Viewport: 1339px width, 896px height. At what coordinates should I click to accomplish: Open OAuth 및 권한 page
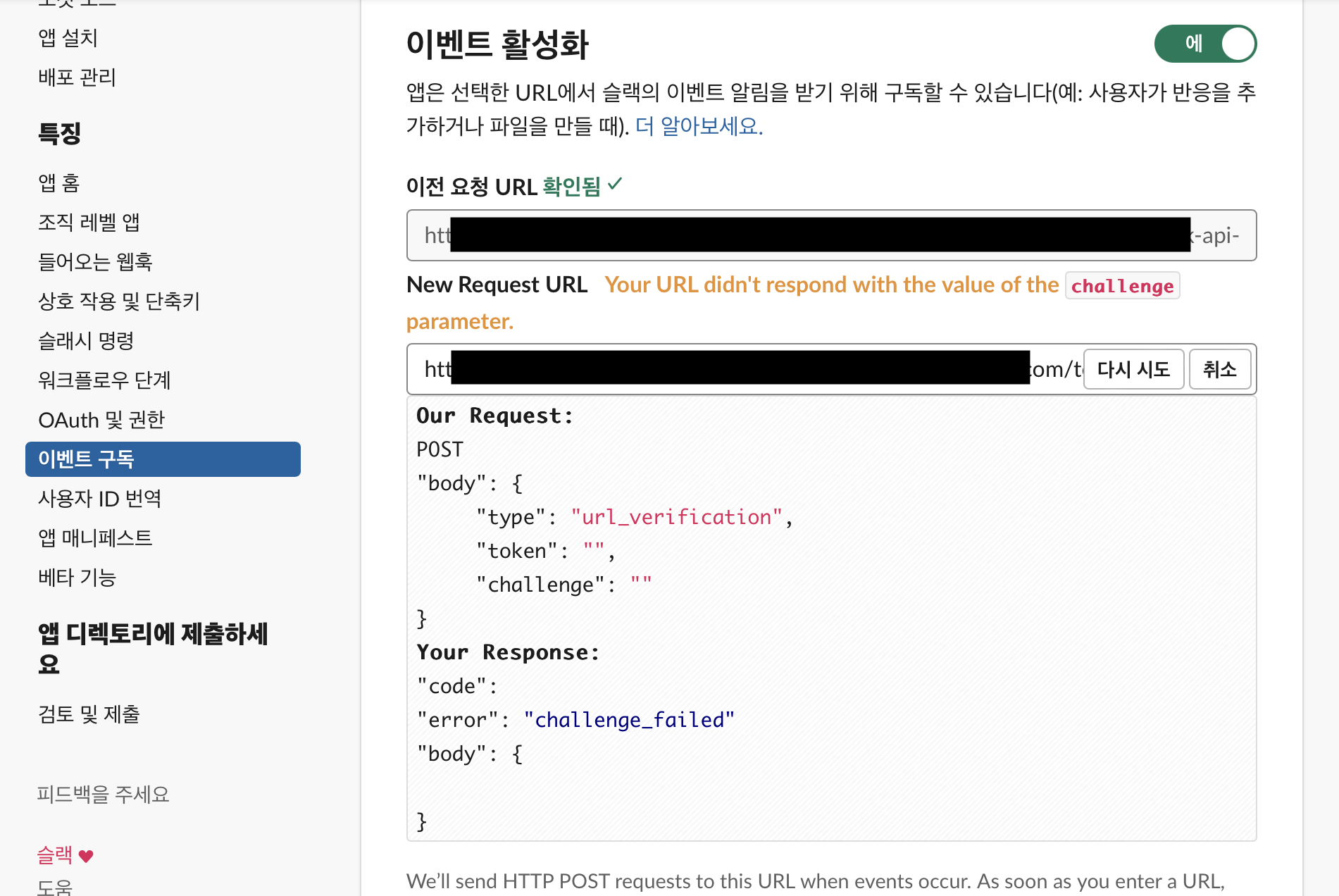tap(101, 420)
